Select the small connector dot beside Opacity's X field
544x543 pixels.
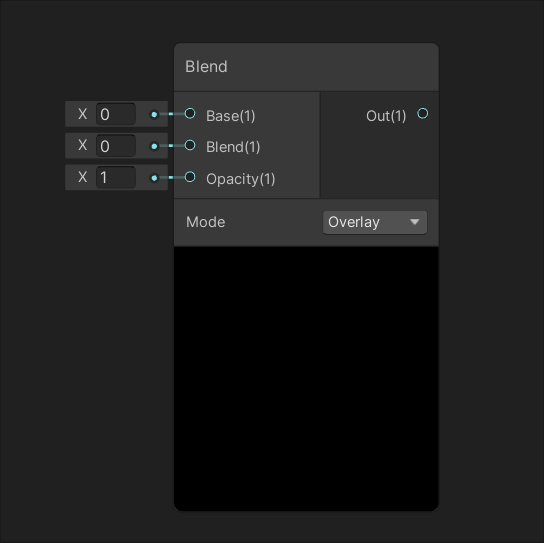pos(154,178)
